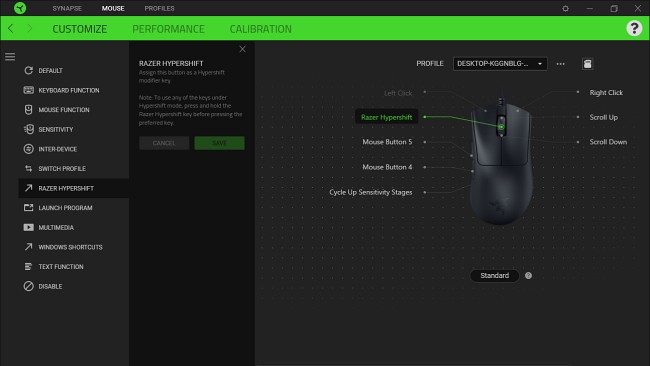Toggle the Standard mode button
The width and height of the screenshot is (650, 366).
point(495,276)
